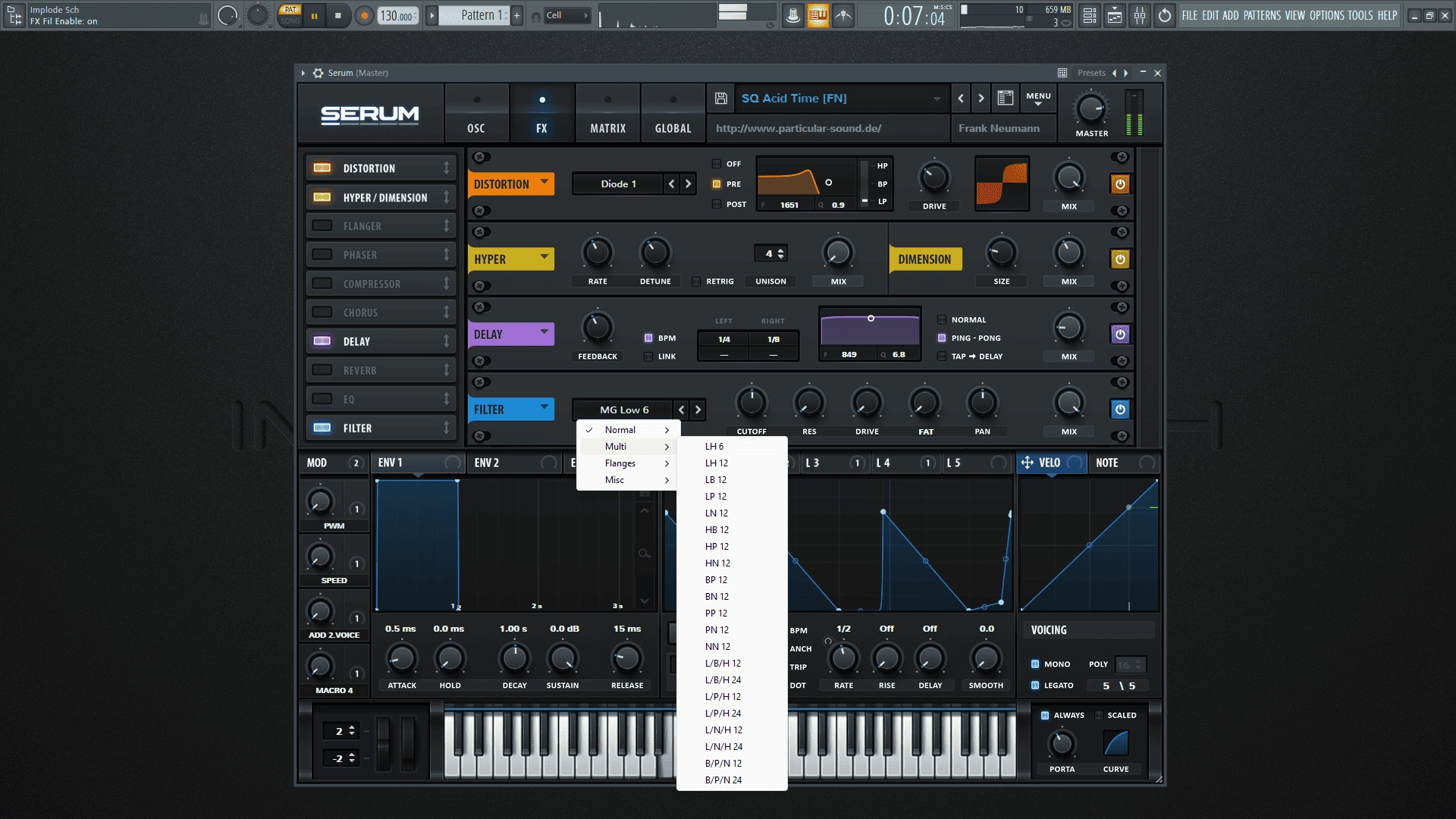Open the Serum MENU dropdown

(1038, 99)
